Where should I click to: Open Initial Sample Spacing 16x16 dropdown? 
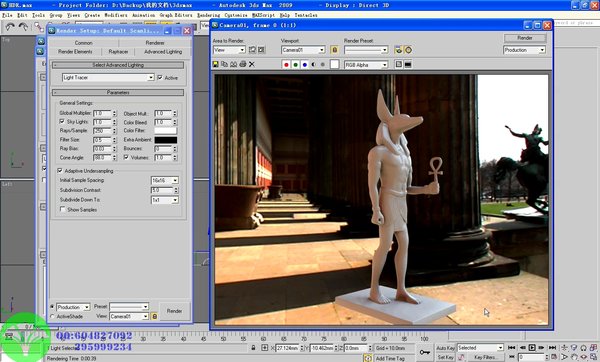coord(165,180)
